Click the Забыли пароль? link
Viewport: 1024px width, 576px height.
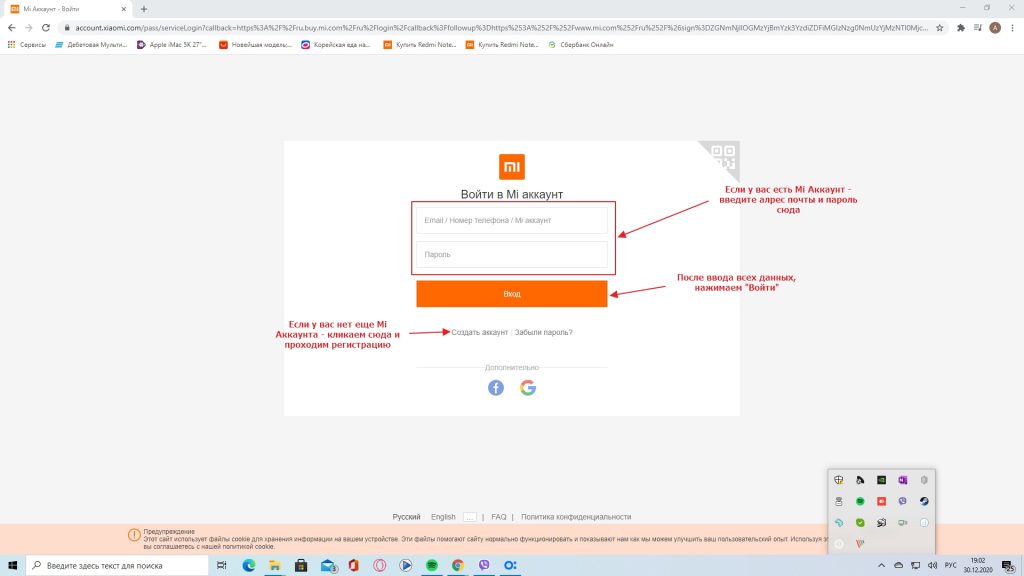pyautogui.click(x=544, y=332)
